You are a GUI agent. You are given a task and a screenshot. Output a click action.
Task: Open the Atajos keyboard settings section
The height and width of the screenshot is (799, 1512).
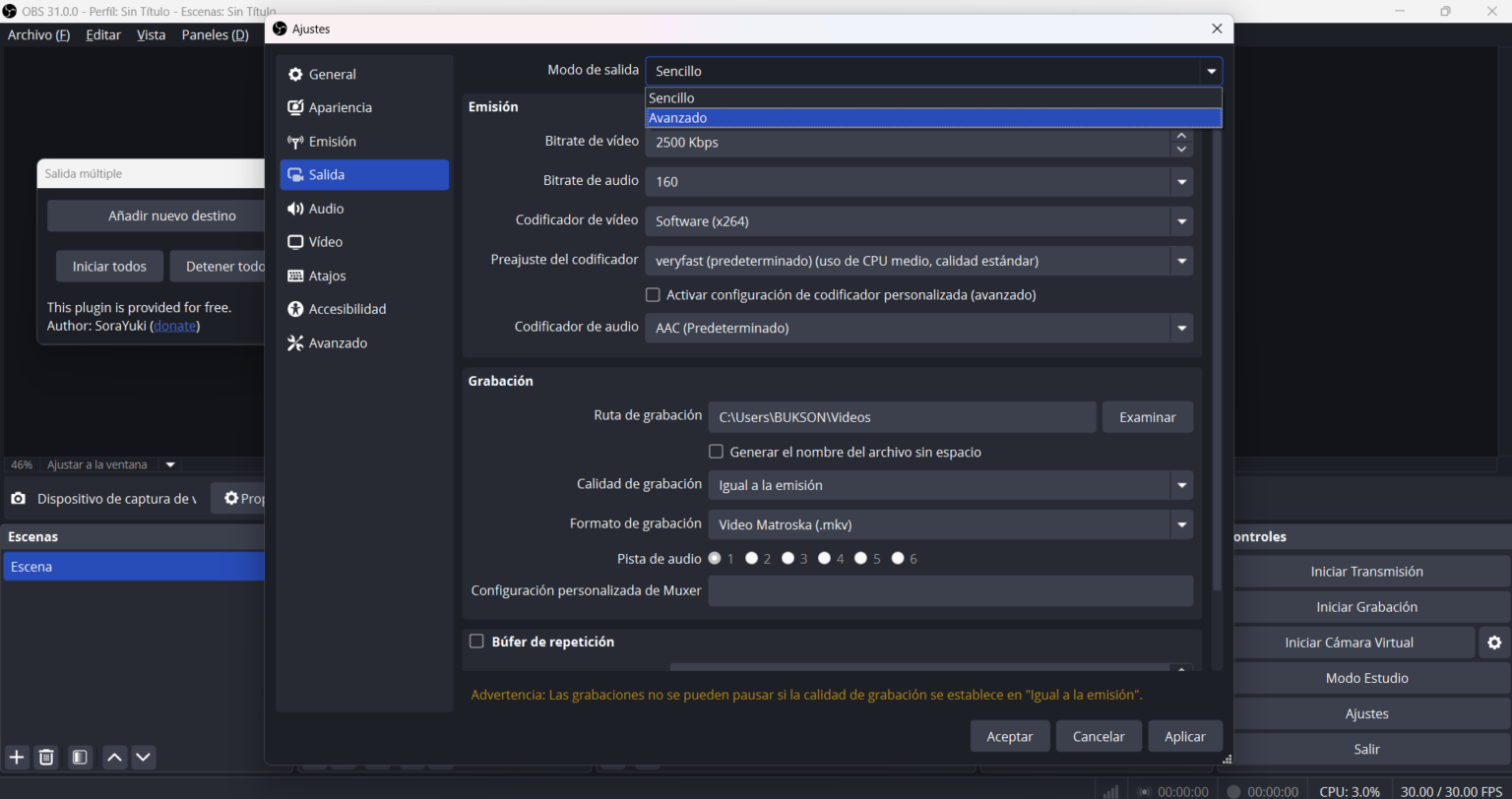(x=327, y=276)
